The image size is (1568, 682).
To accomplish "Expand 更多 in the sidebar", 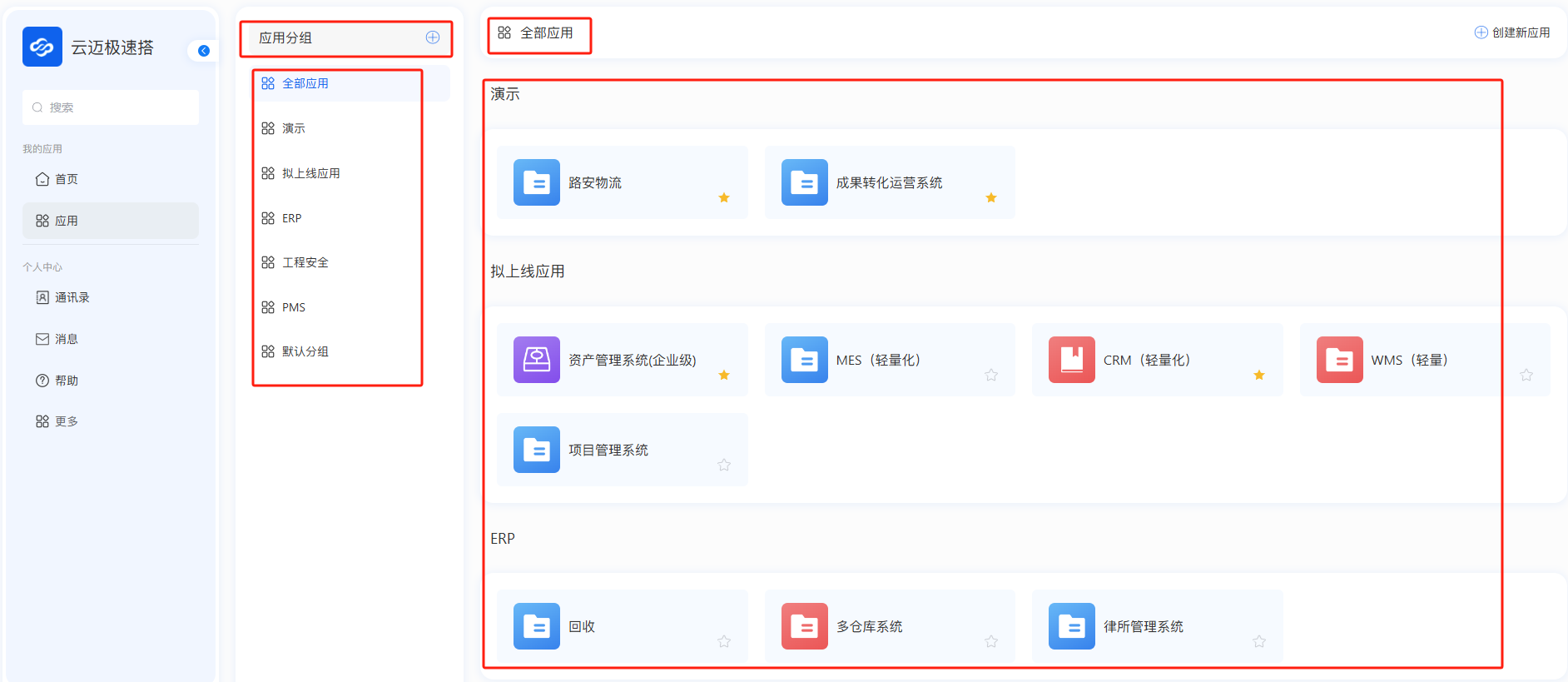I will coord(66,421).
